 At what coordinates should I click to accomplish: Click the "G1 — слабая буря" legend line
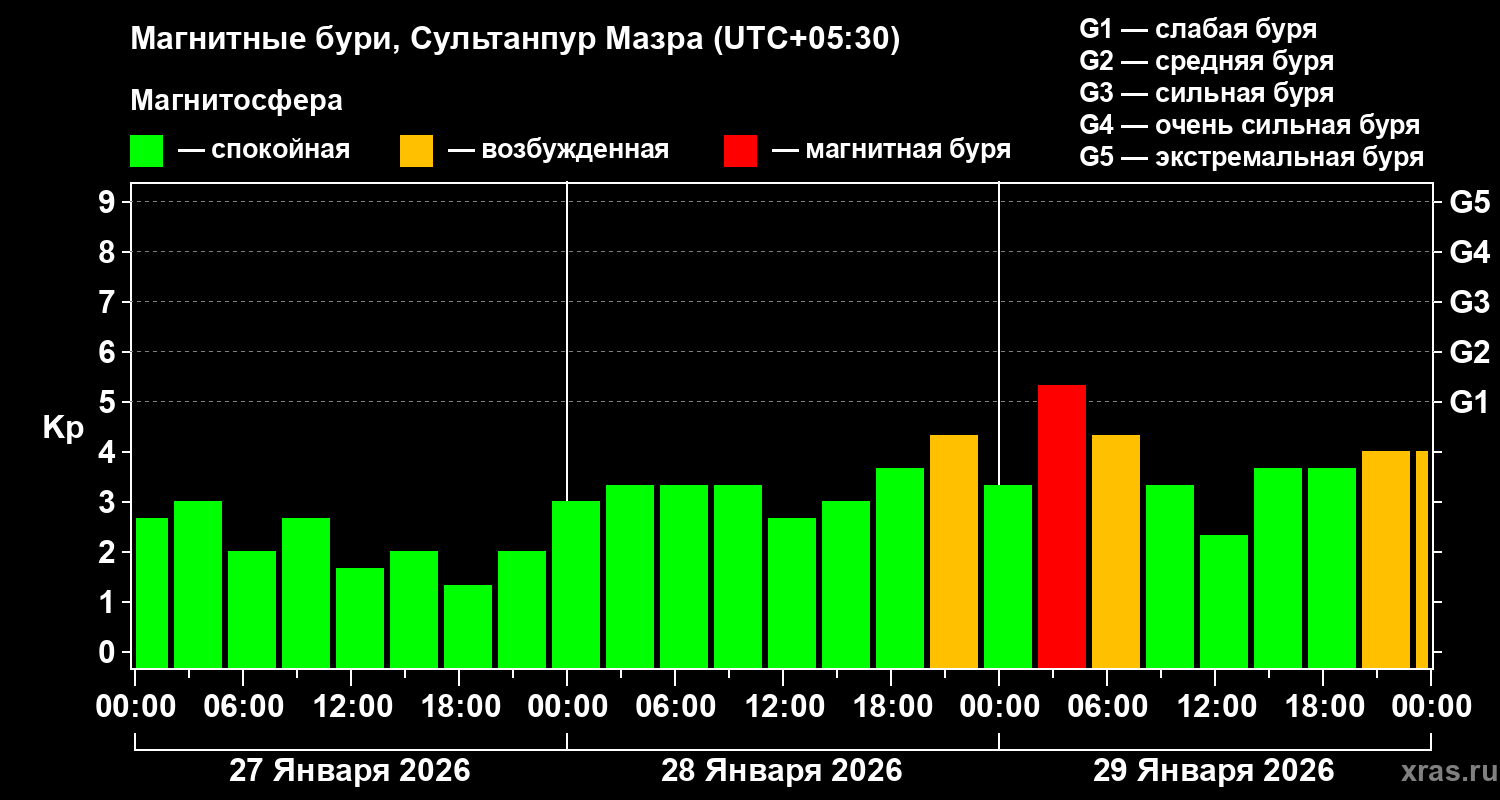tap(1198, 29)
